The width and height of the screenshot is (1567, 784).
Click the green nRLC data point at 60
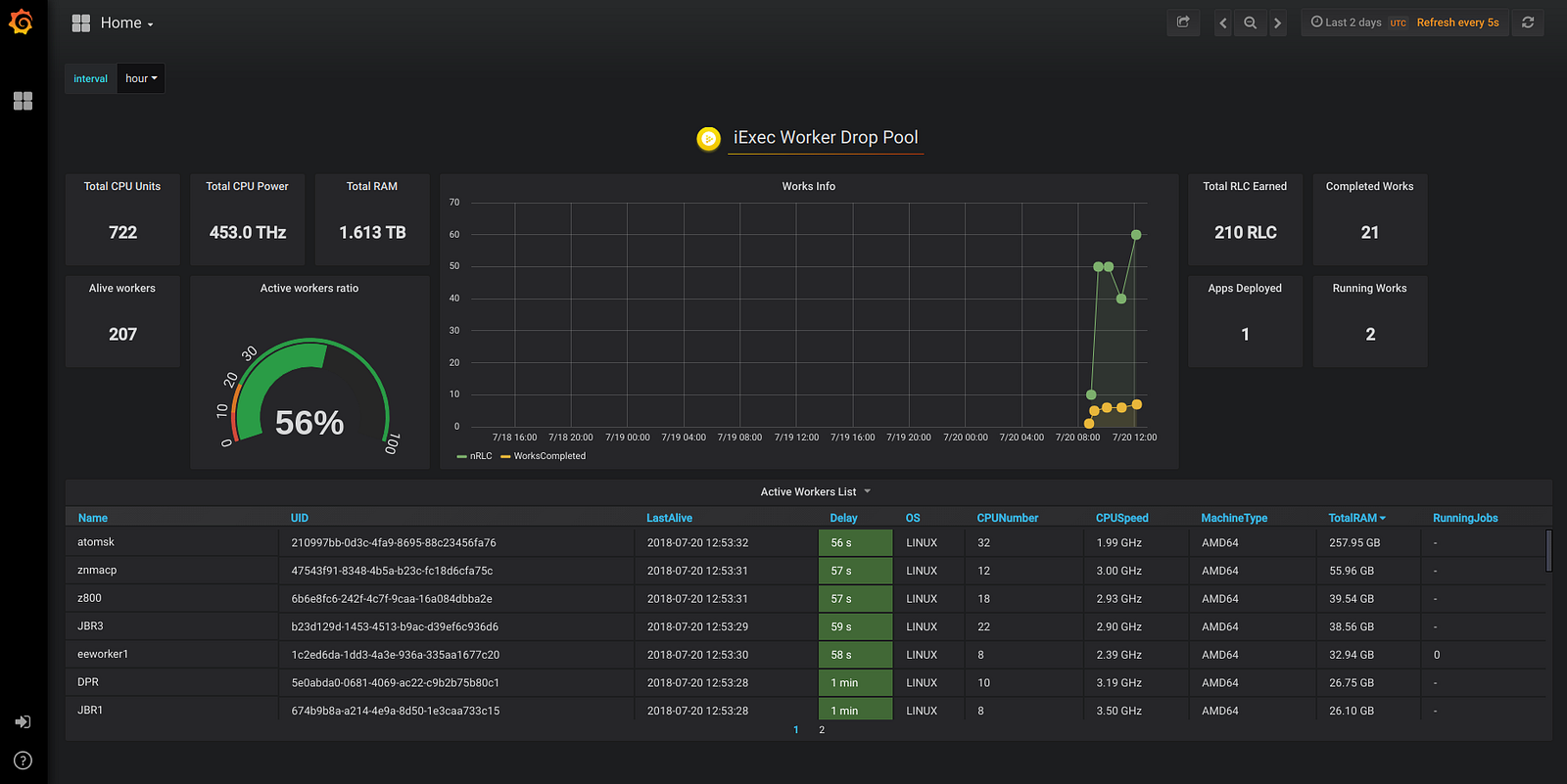[x=1136, y=235]
